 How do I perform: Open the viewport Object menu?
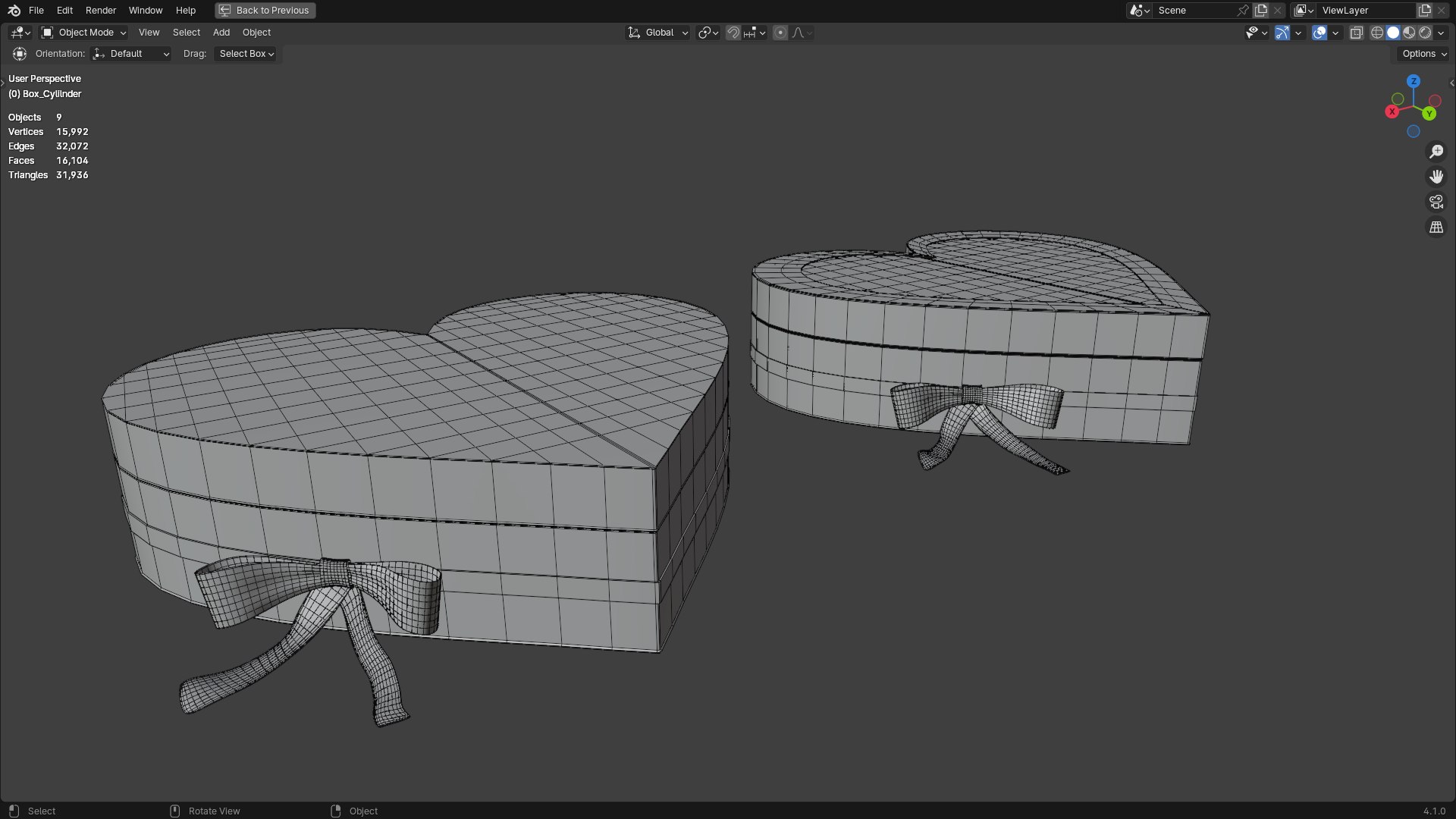click(256, 33)
